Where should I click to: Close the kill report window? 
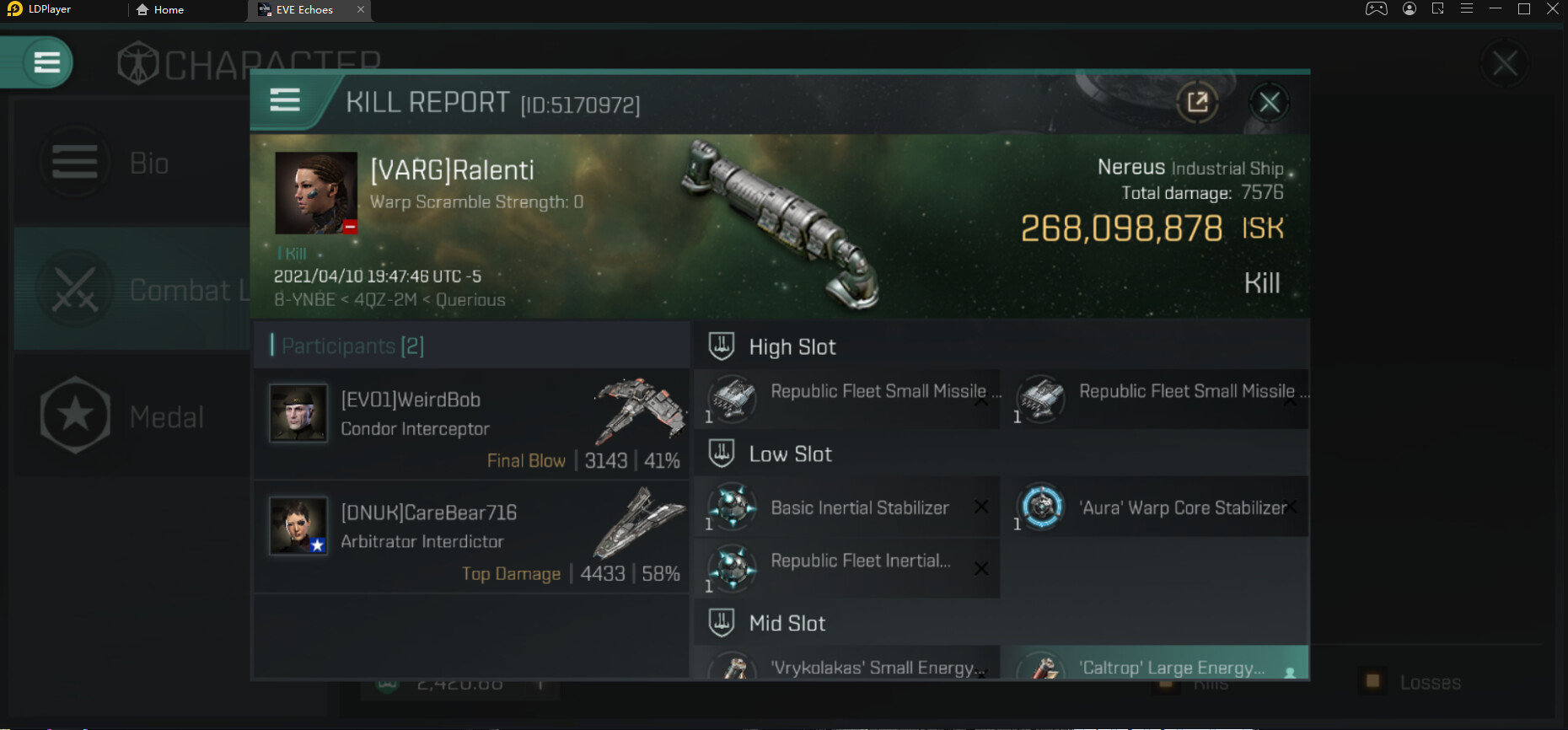click(1269, 103)
